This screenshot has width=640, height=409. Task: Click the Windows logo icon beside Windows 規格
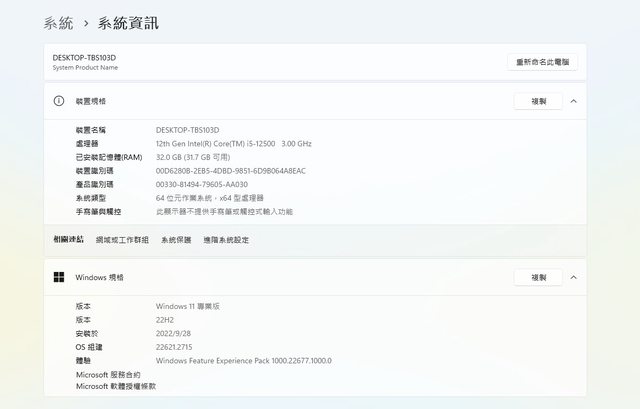click(59, 277)
